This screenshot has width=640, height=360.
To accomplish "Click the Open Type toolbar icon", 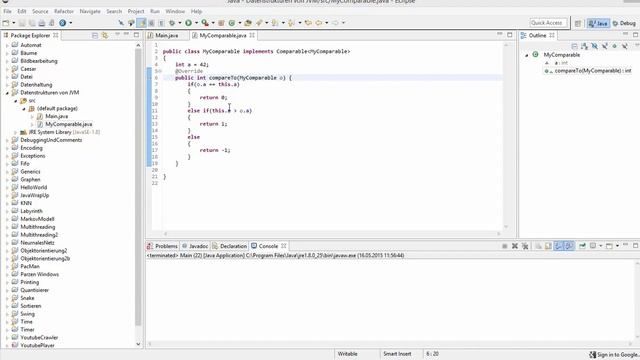I will click(x=248, y=23).
